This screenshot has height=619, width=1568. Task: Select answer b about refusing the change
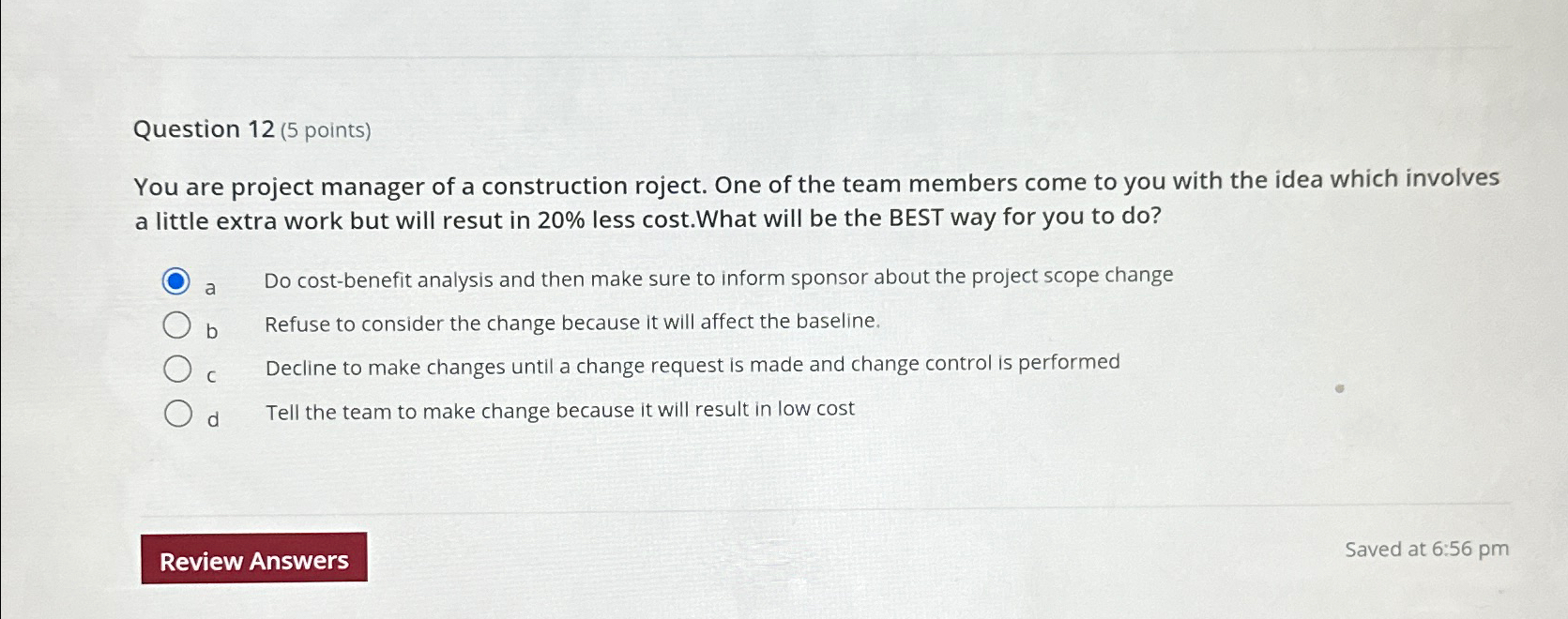[x=176, y=323]
